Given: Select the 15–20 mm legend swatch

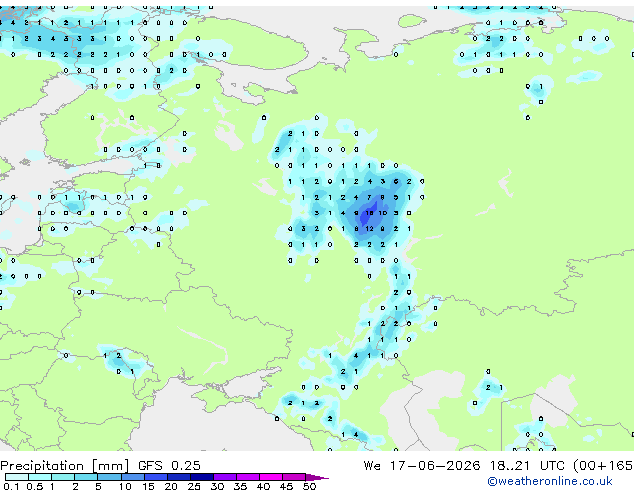Looking at the screenshot, I should pyautogui.click(x=155, y=477).
